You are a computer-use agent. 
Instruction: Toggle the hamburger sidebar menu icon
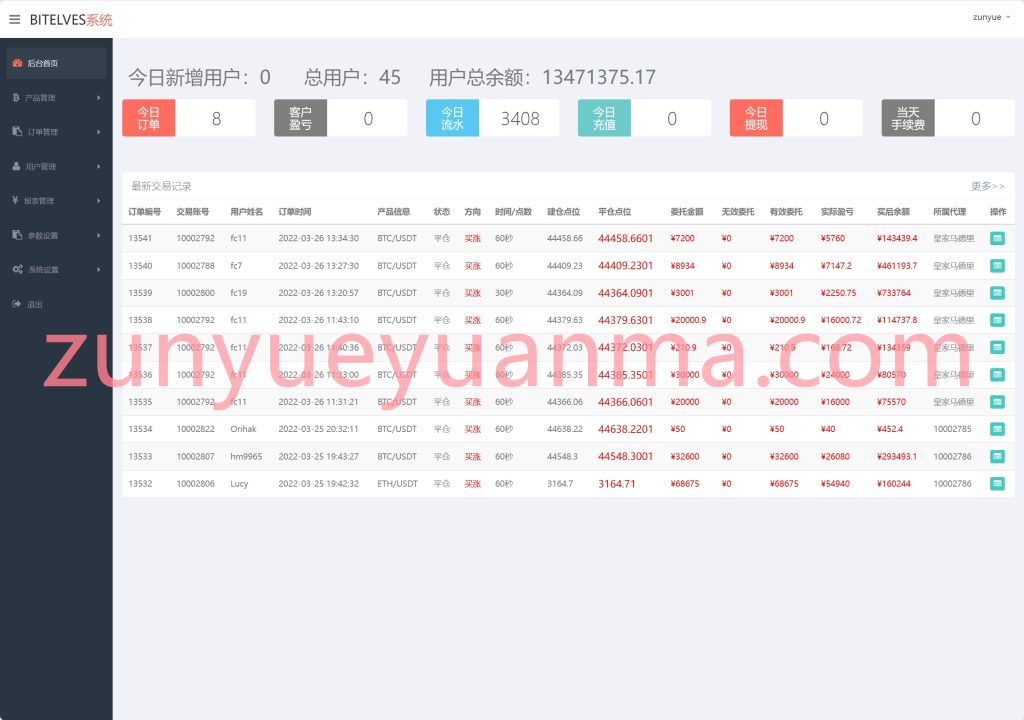(x=14, y=20)
